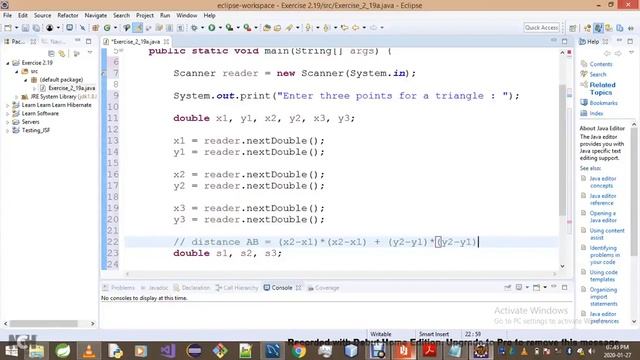Open the Refactor menu

point(68,16)
